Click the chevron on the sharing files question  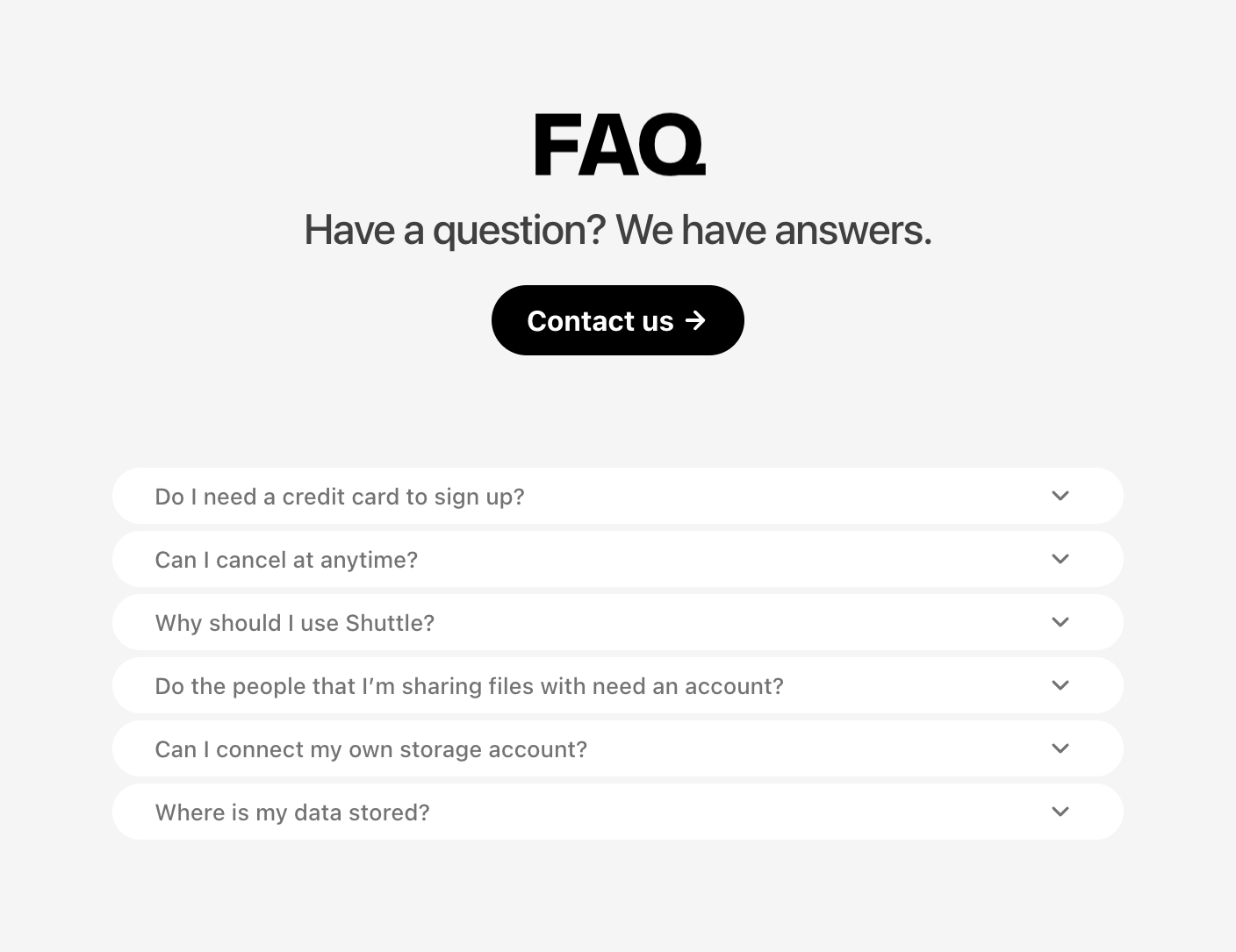coord(1060,685)
